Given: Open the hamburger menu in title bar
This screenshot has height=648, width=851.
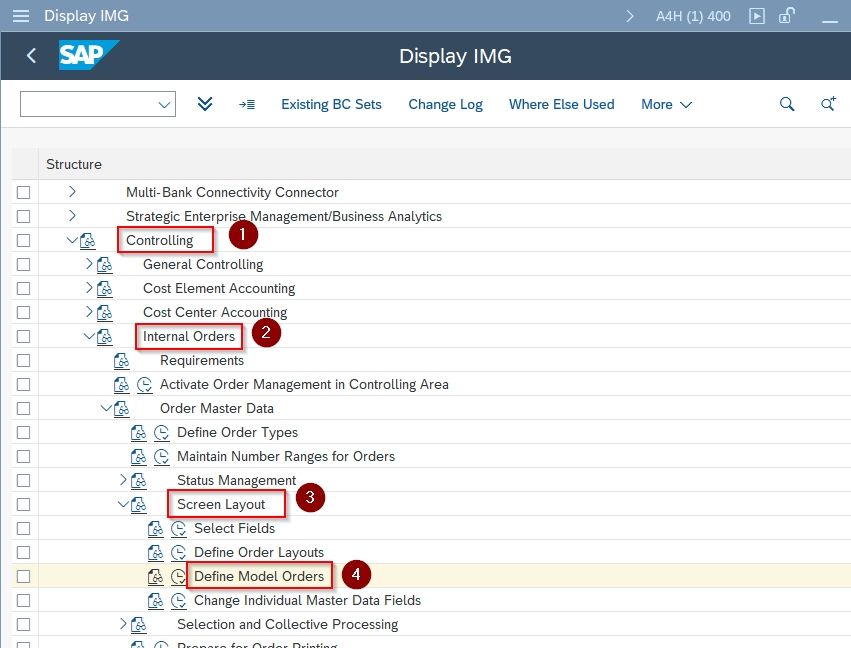Looking at the screenshot, I should click(x=21, y=16).
